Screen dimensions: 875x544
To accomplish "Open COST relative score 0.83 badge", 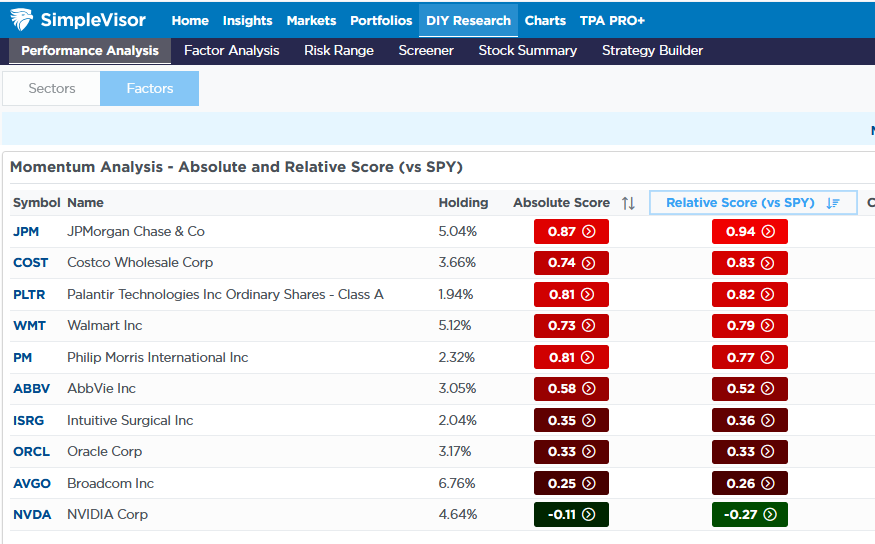I will 749,263.
